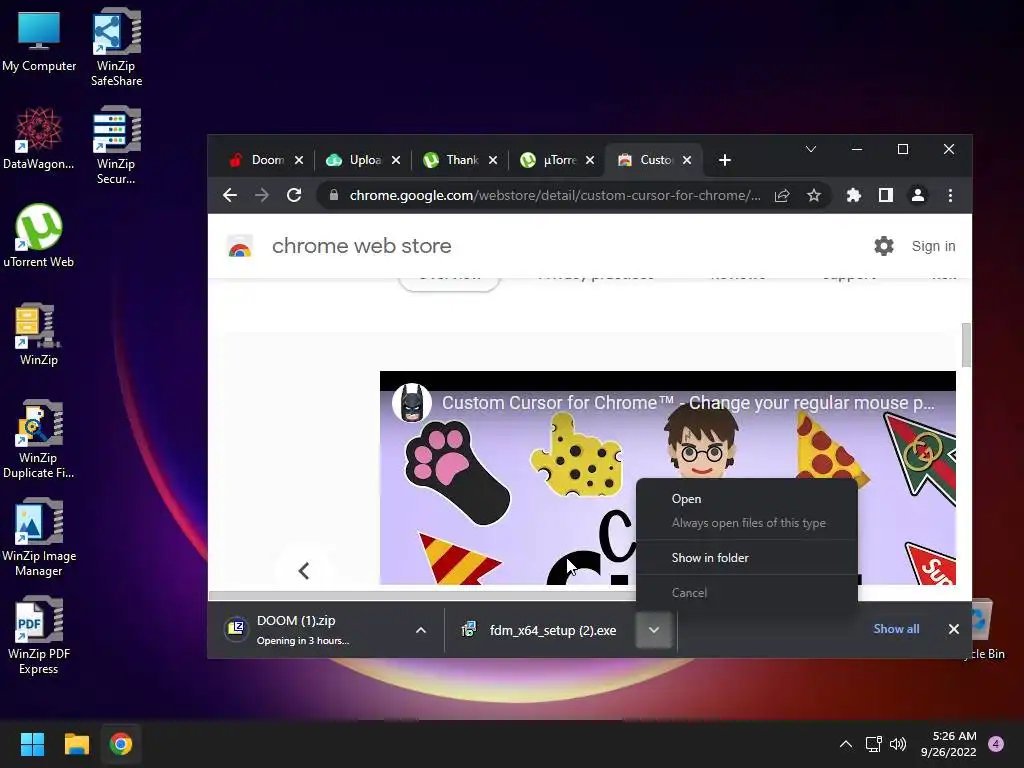Open Chrome three-dot menu

[950, 195]
